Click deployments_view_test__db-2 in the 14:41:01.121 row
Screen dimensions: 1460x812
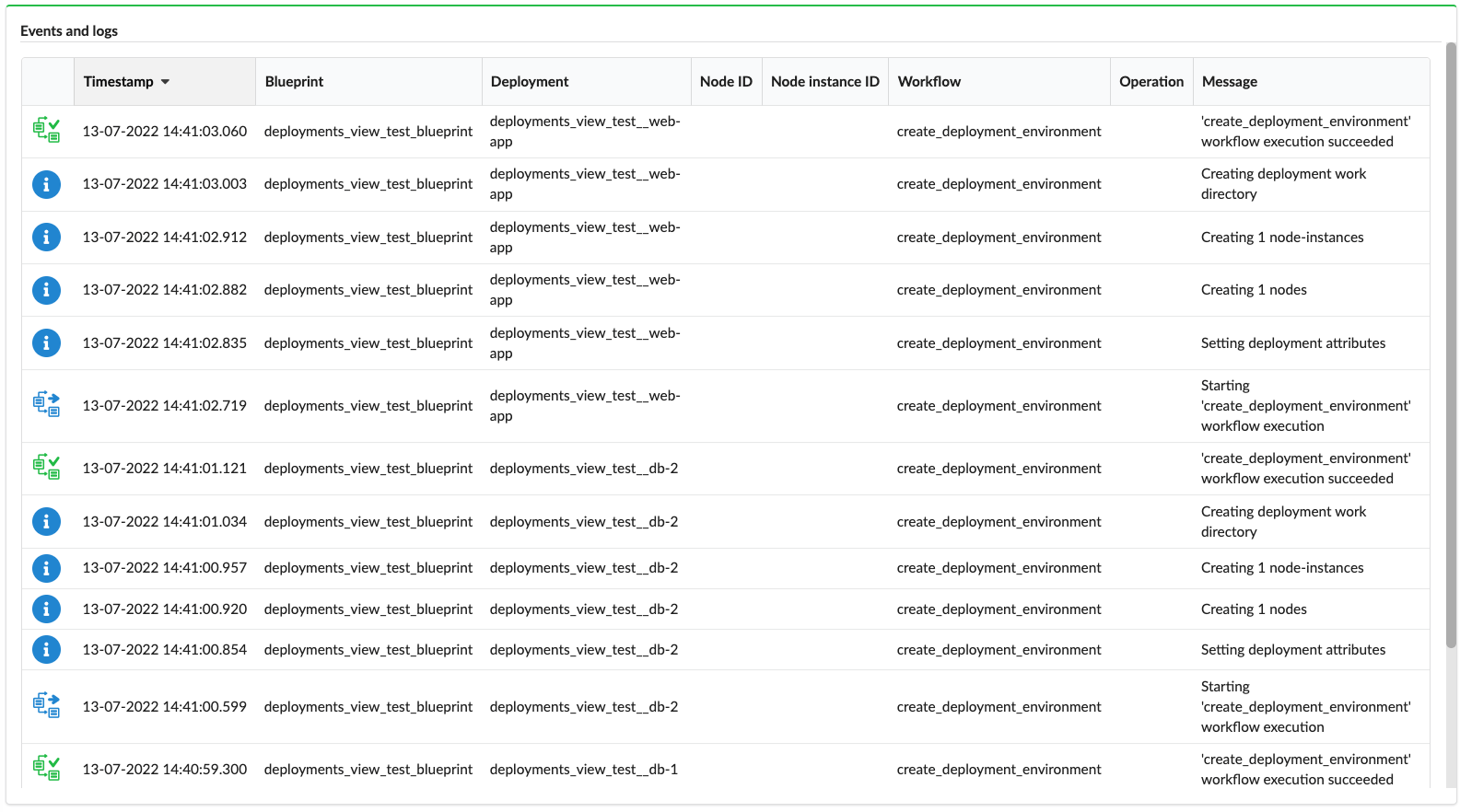pyautogui.click(x=584, y=468)
